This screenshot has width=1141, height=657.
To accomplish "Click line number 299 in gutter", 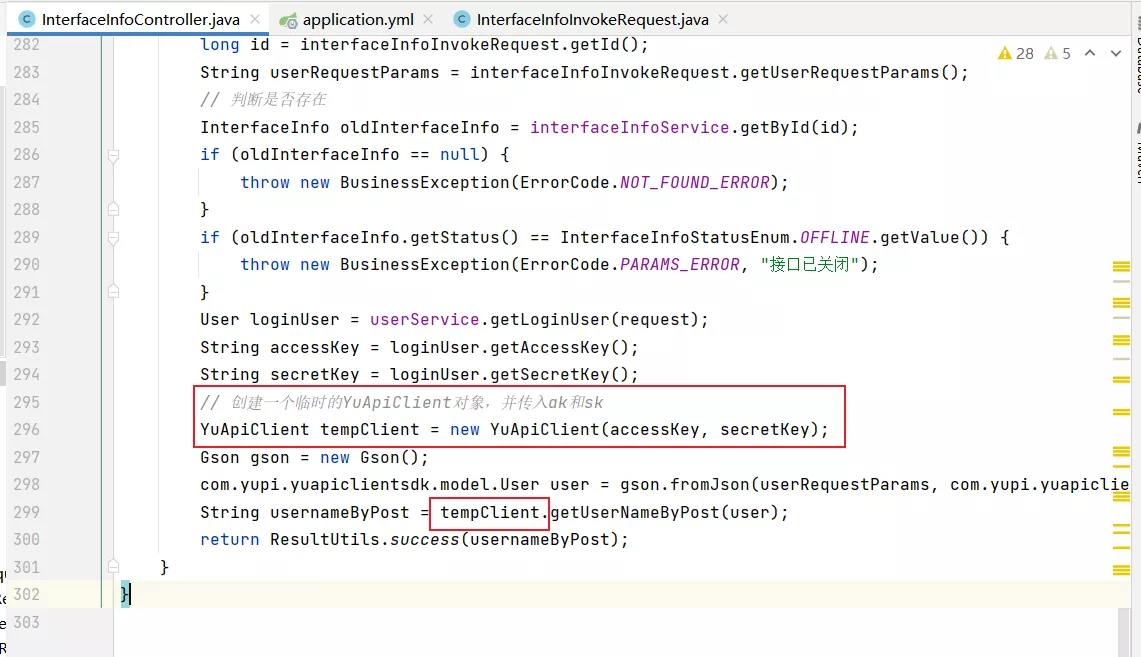I will [26, 512].
